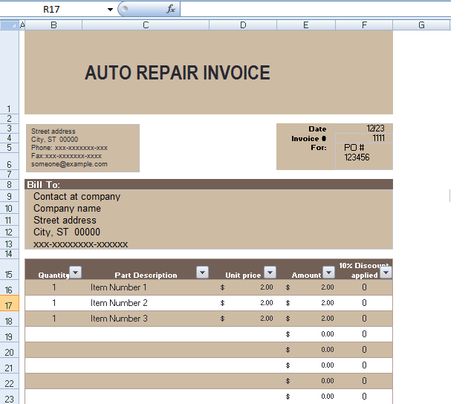This screenshot has width=474, height=404.
Task: Click the Phone: xxx-xxxxxxxx-xxx line
Action: [69, 148]
